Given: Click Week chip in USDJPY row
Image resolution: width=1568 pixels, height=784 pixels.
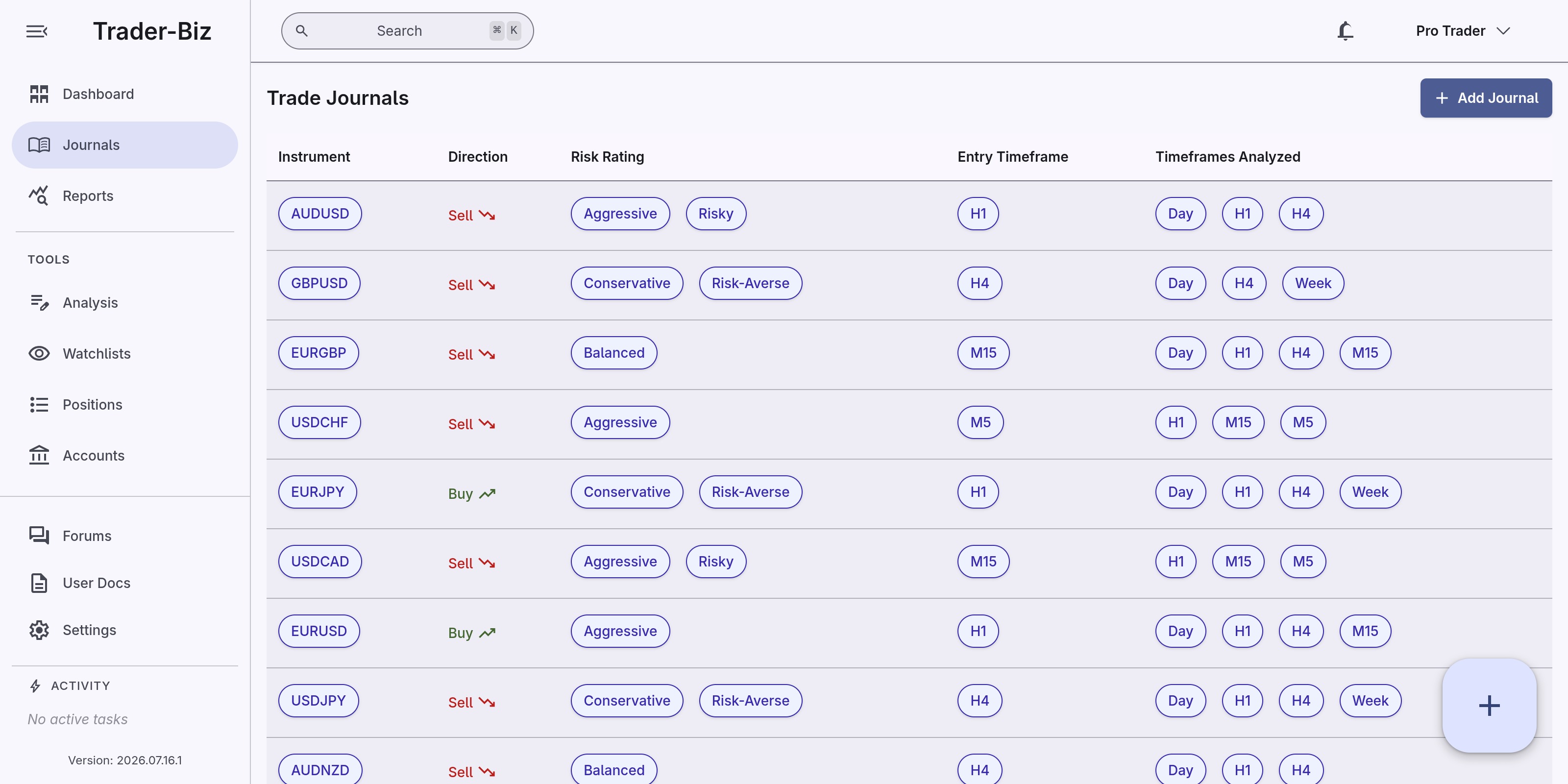Looking at the screenshot, I should [1370, 701].
